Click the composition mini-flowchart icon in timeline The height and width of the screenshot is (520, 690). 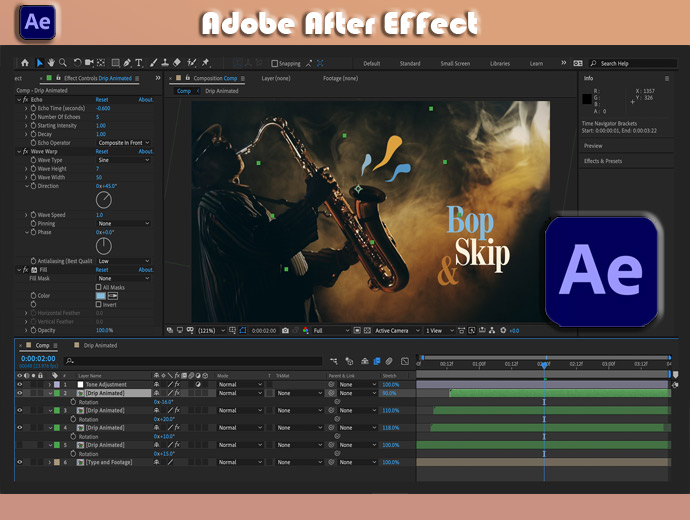tap(334, 361)
